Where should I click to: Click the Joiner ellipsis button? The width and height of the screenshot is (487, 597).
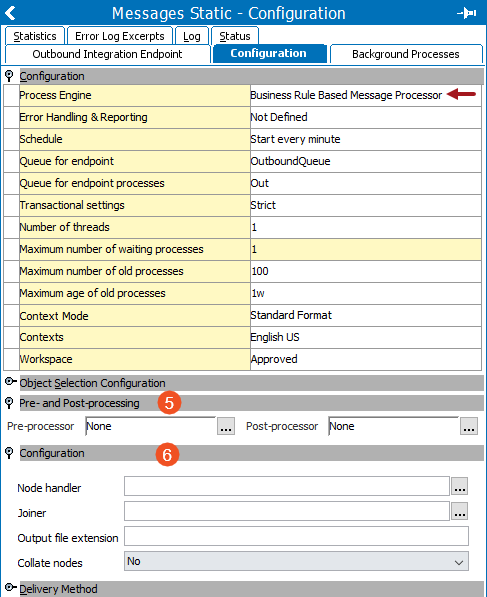pyautogui.click(x=460, y=511)
